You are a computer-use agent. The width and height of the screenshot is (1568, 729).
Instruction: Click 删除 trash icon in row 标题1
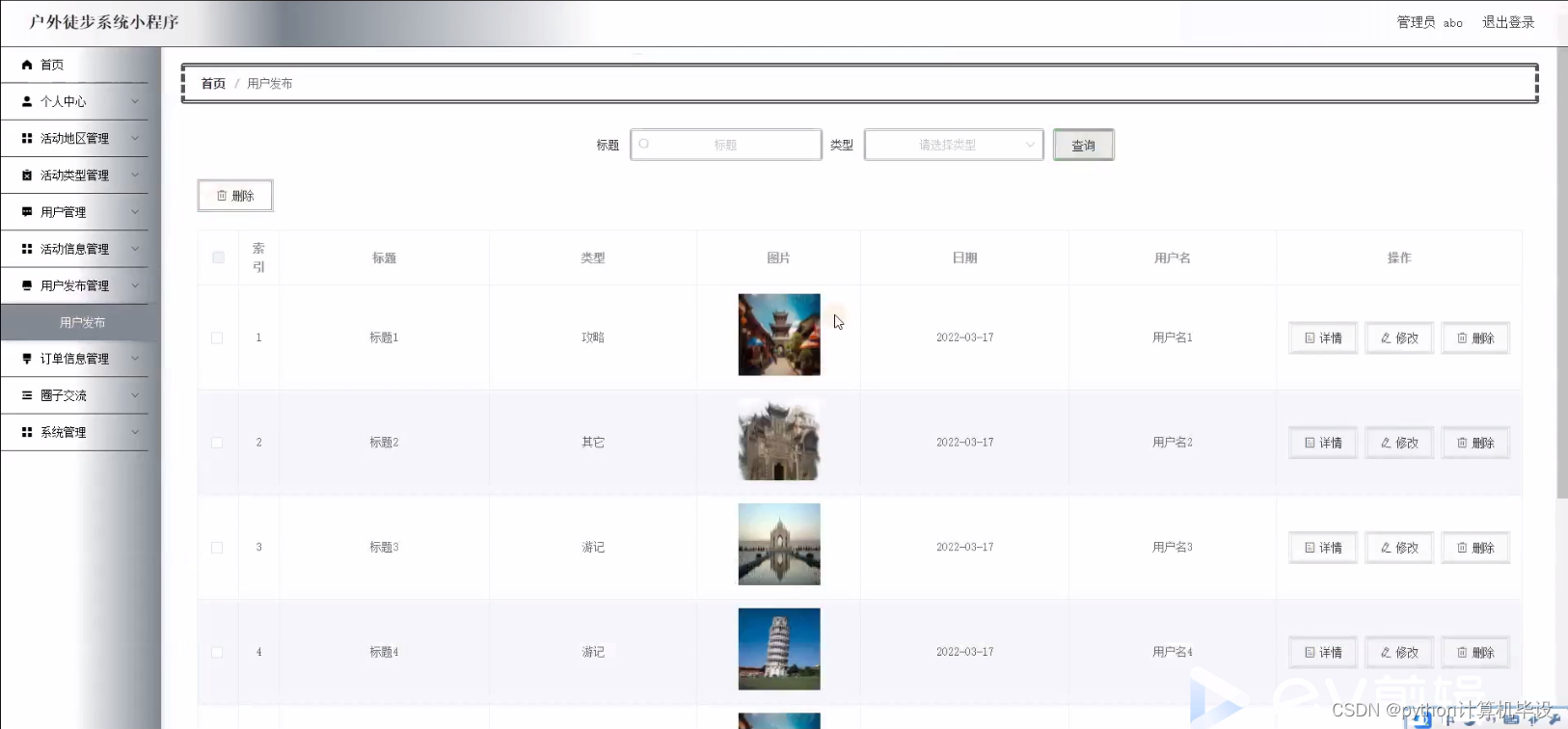(x=1462, y=338)
